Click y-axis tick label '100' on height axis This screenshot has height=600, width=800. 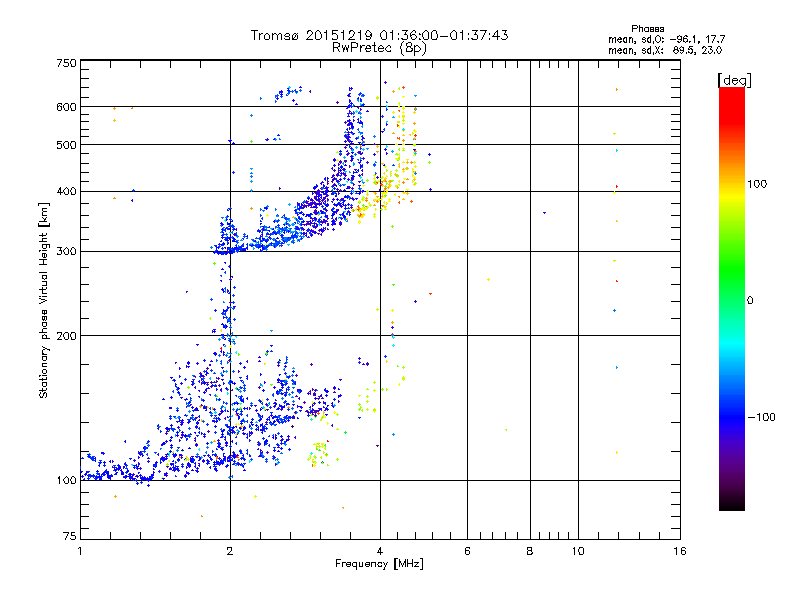pyautogui.click(x=67, y=481)
